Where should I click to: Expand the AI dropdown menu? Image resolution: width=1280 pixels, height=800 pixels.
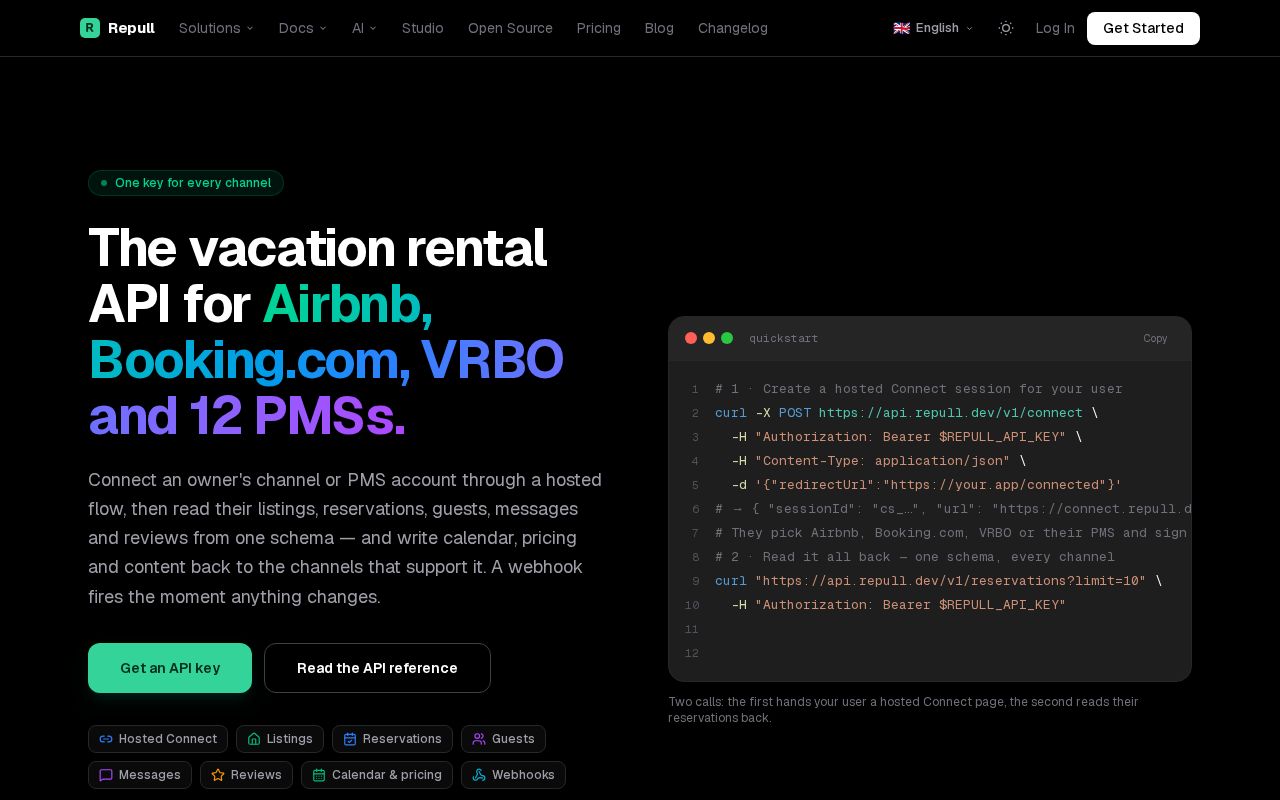click(365, 28)
